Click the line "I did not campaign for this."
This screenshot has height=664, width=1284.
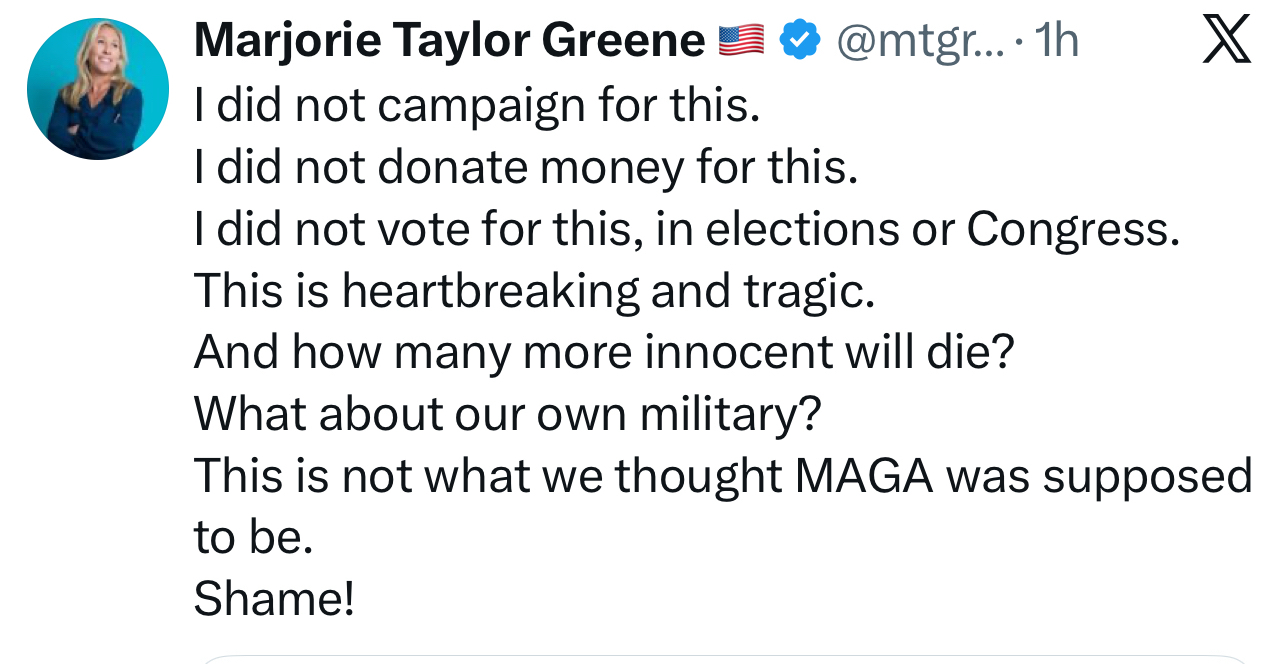[477, 106]
